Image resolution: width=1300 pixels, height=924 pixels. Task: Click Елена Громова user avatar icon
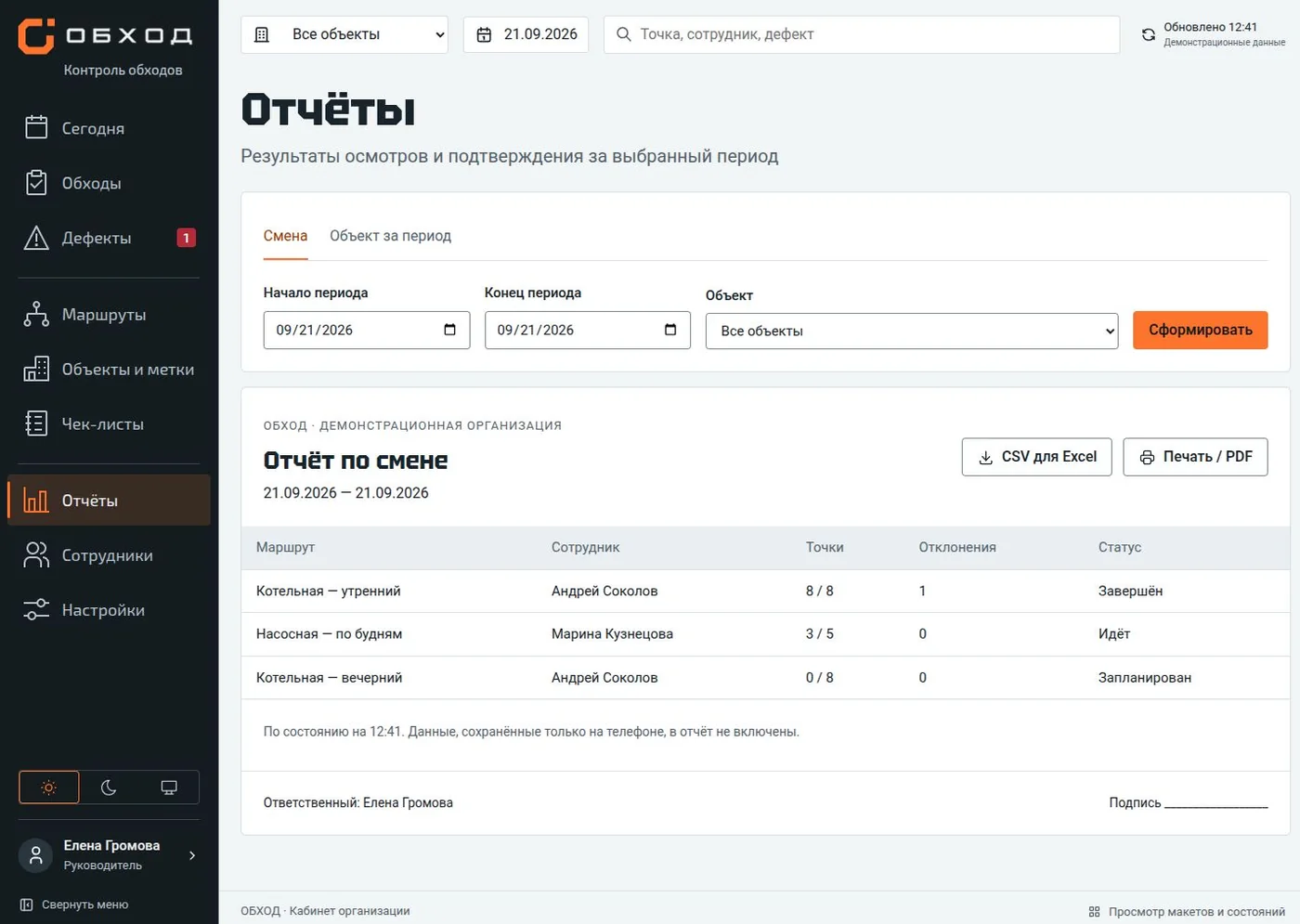click(36, 854)
